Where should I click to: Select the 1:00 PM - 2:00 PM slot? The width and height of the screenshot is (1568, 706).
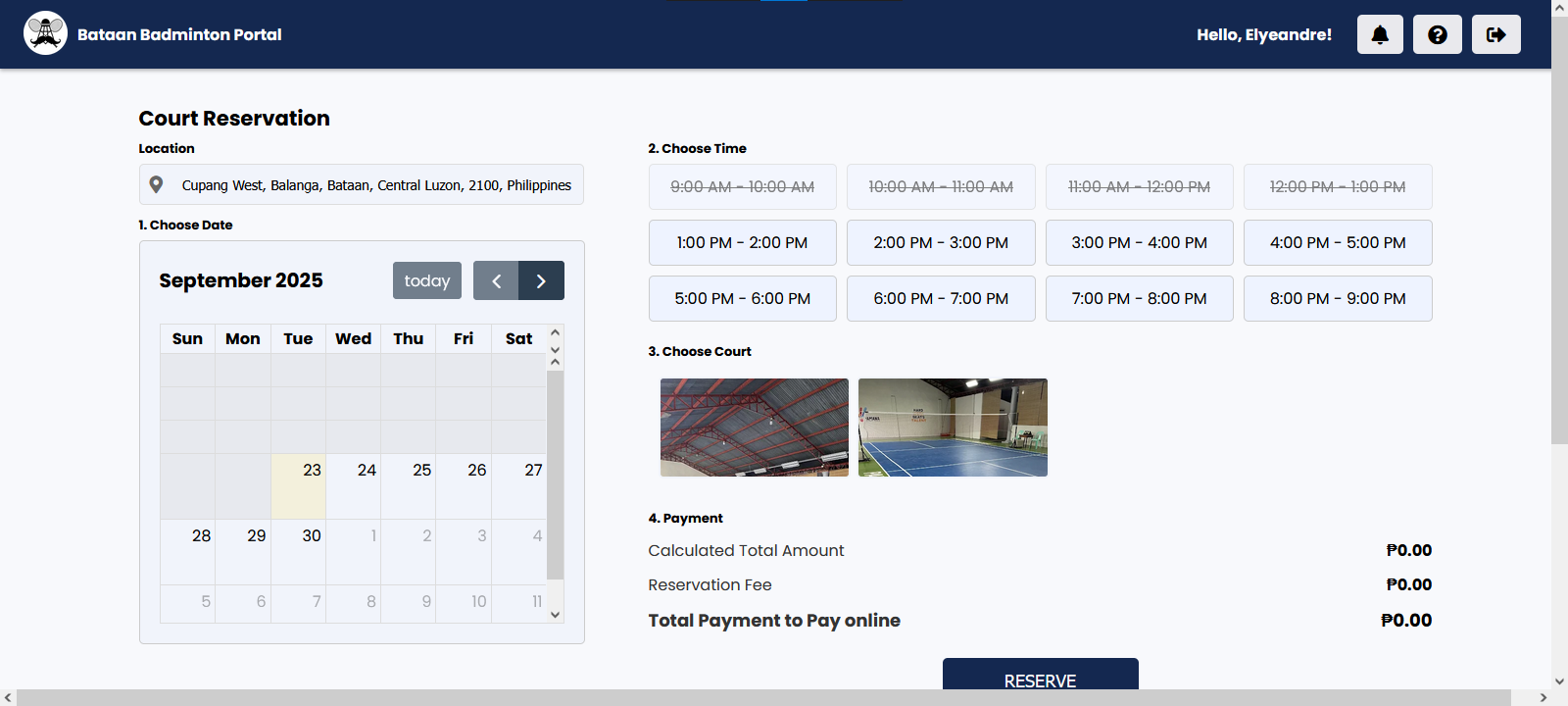click(x=743, y=242)
